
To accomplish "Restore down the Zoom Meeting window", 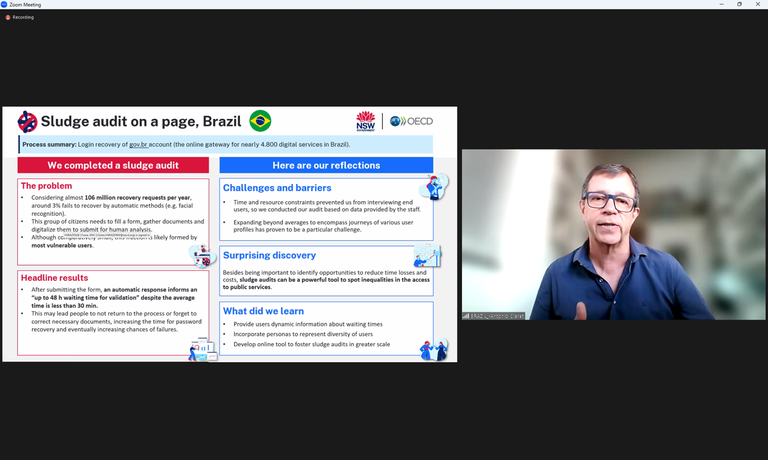I will pos(740,4).
